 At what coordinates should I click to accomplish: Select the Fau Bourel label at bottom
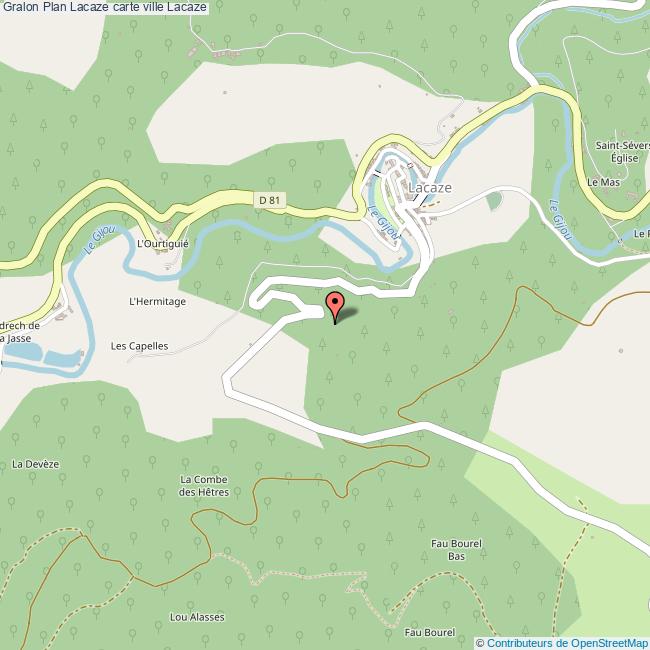[430, 633]
